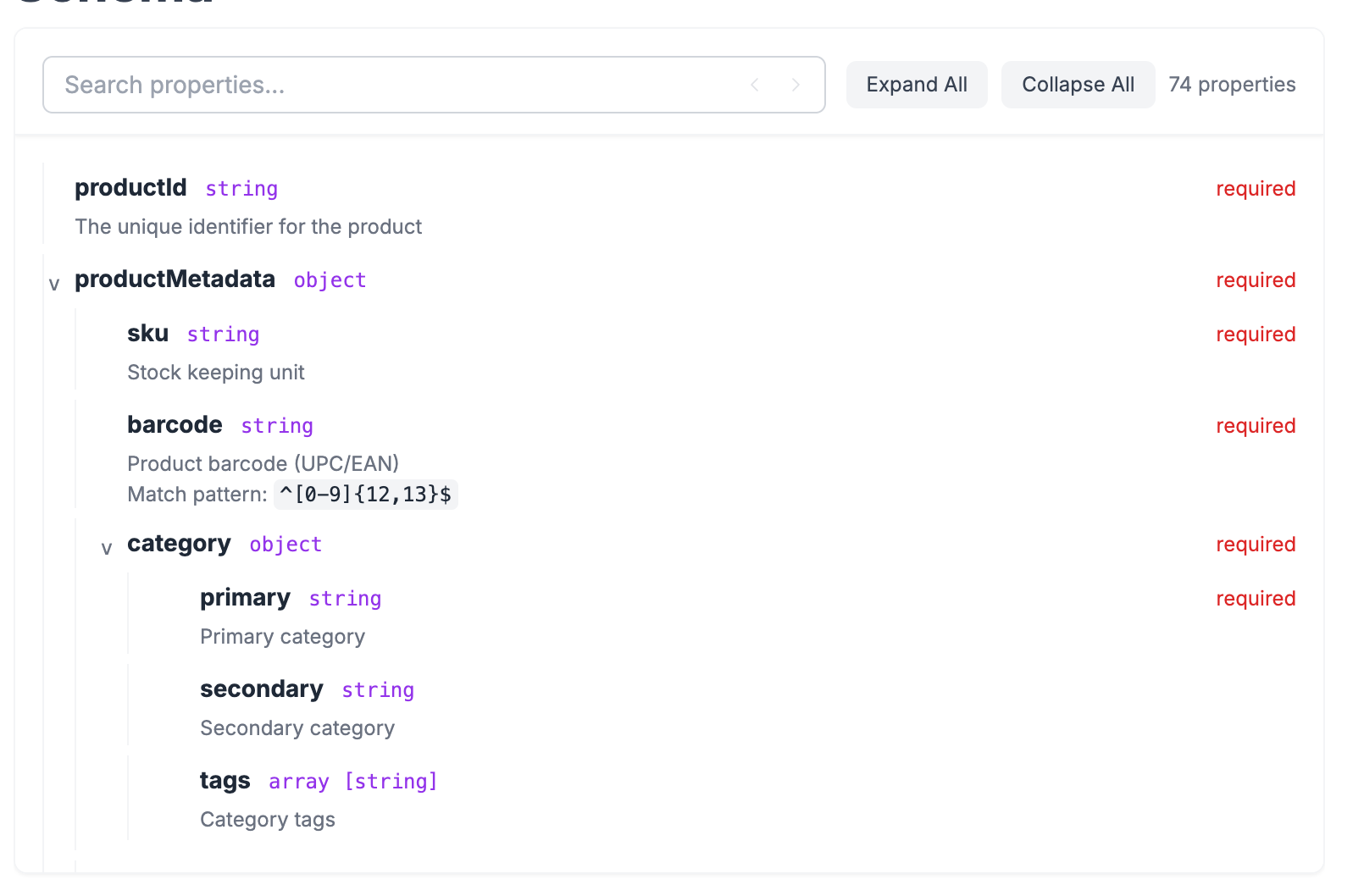
Task: Click the 74 properties count label
Action: coord(1231,84)
